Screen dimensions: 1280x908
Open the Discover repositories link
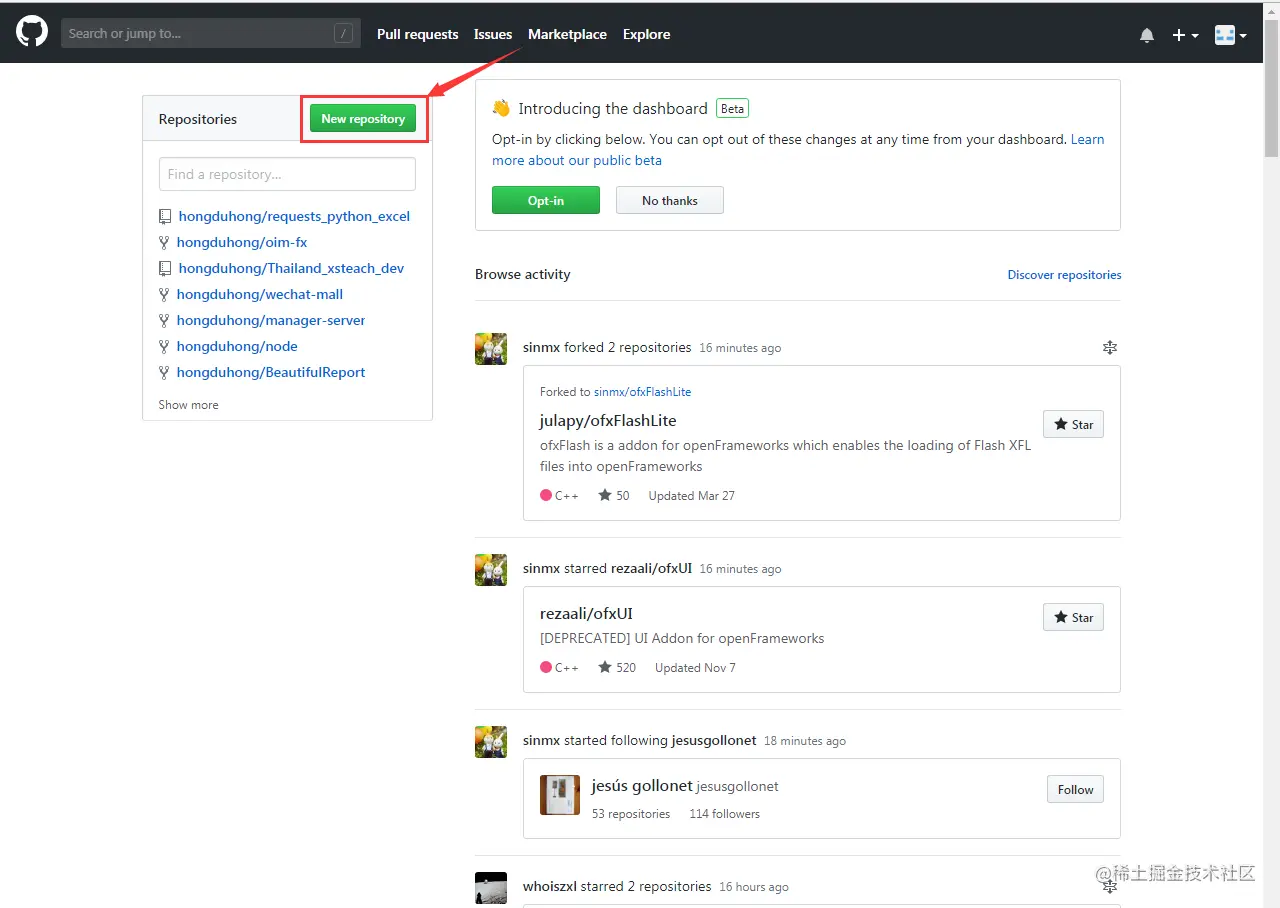(1064, 275)
